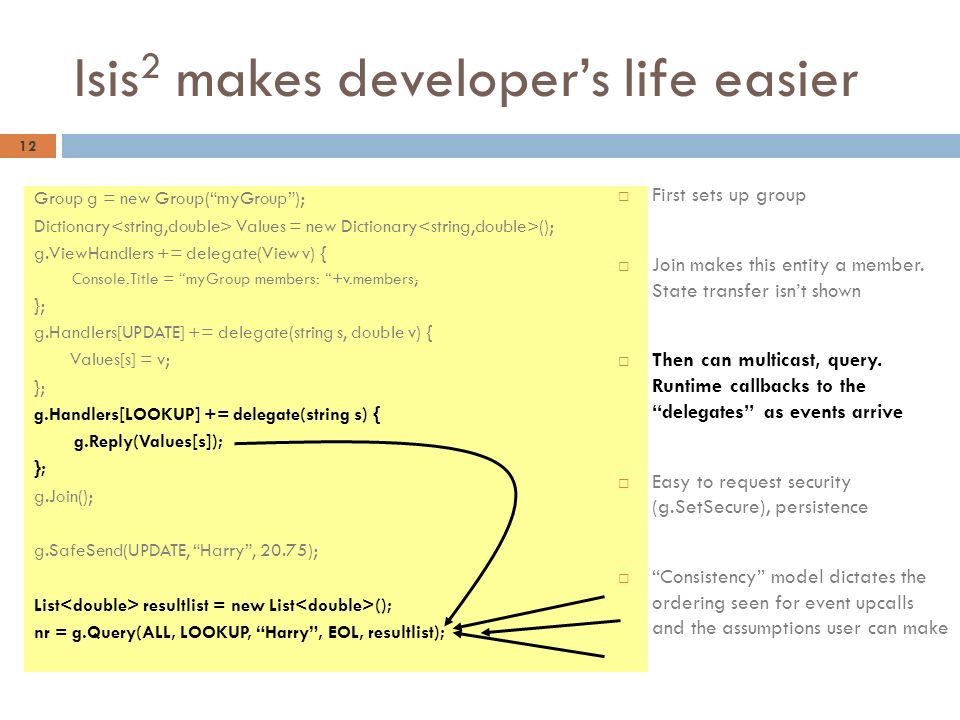960x720 pixels.
Task: Click the g.Reply(Values[s]); line
Action: (148, 441)
